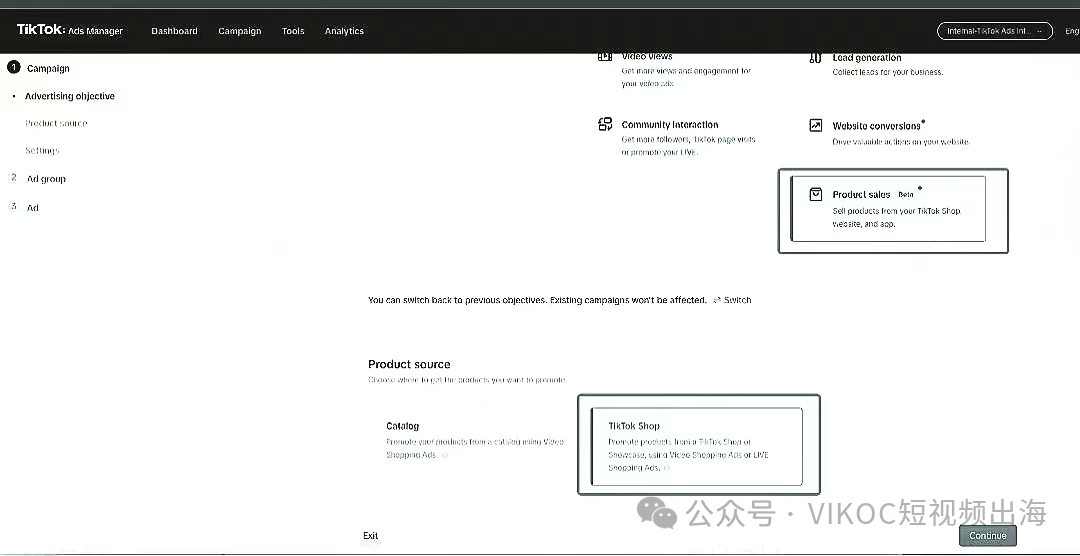This screenshot has height=556, width=1080.
Task: Click text 'Drive valuable actions on your website.'
Action: [x=901, y=142]
